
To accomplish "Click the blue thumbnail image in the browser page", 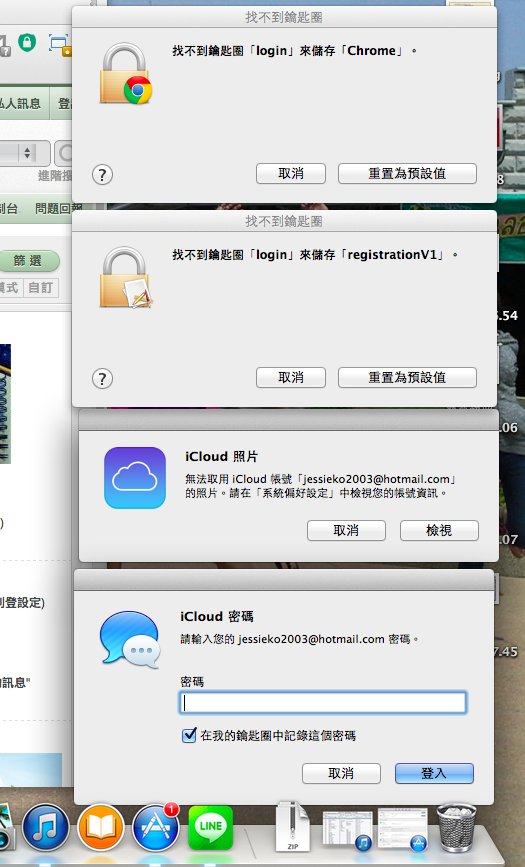I will click(x=5, y=404).
